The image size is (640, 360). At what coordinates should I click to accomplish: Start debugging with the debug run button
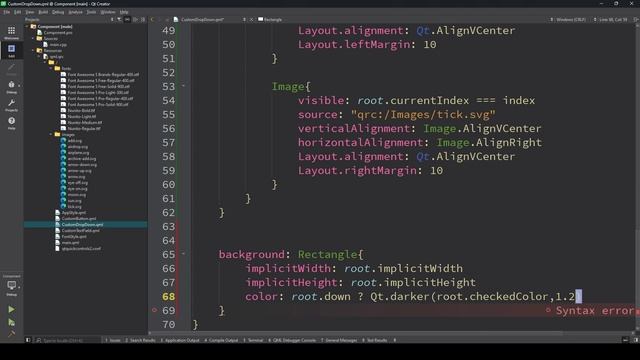(x=11, y=322)
